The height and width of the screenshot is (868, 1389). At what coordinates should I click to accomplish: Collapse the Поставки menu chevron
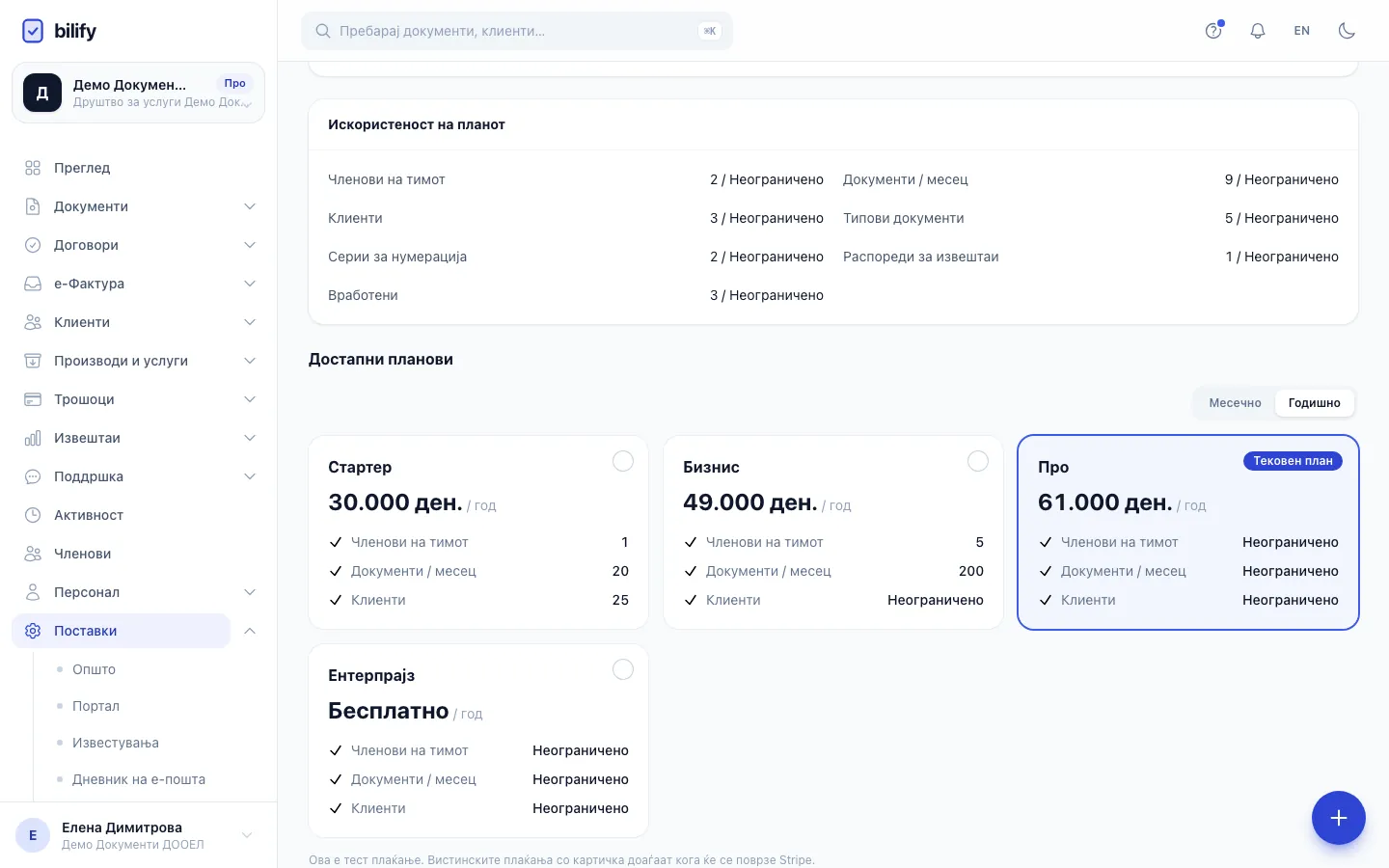click(x=250, y=631)
